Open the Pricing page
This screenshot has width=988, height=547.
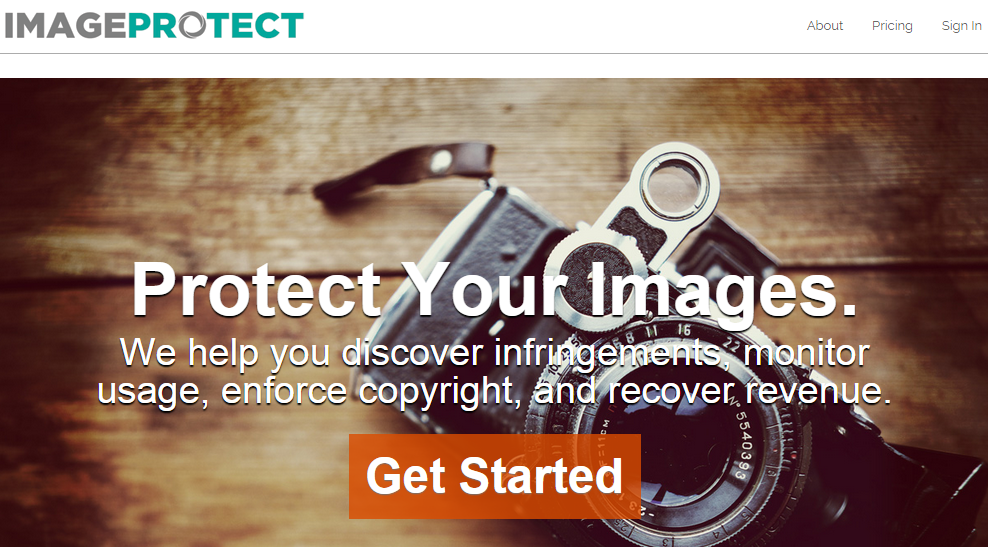pos(892,26)
